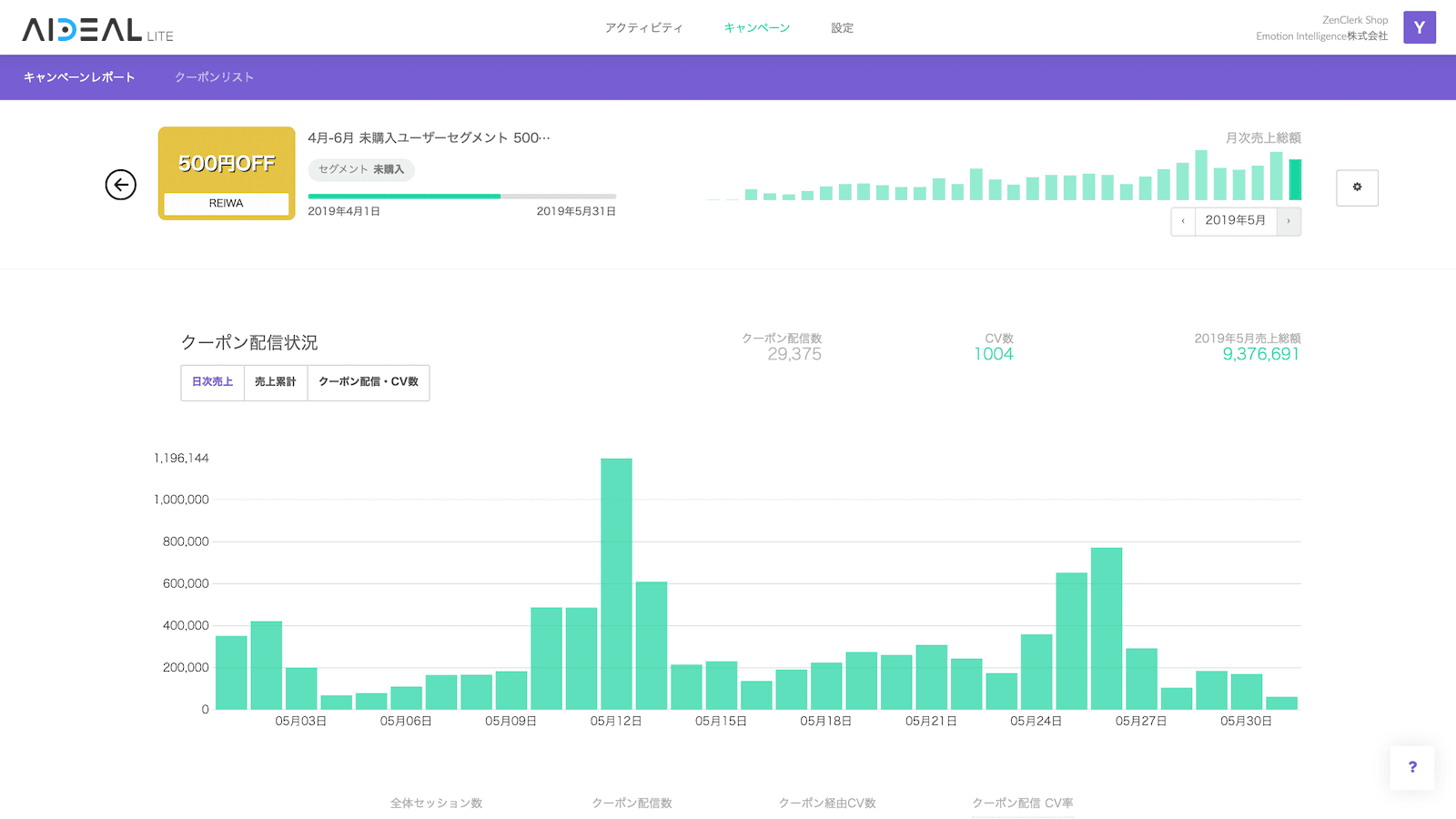Enable the クーポン配信・CV数 view
The height and width of the screenshot is (819, 1456).
click(369, 382)
